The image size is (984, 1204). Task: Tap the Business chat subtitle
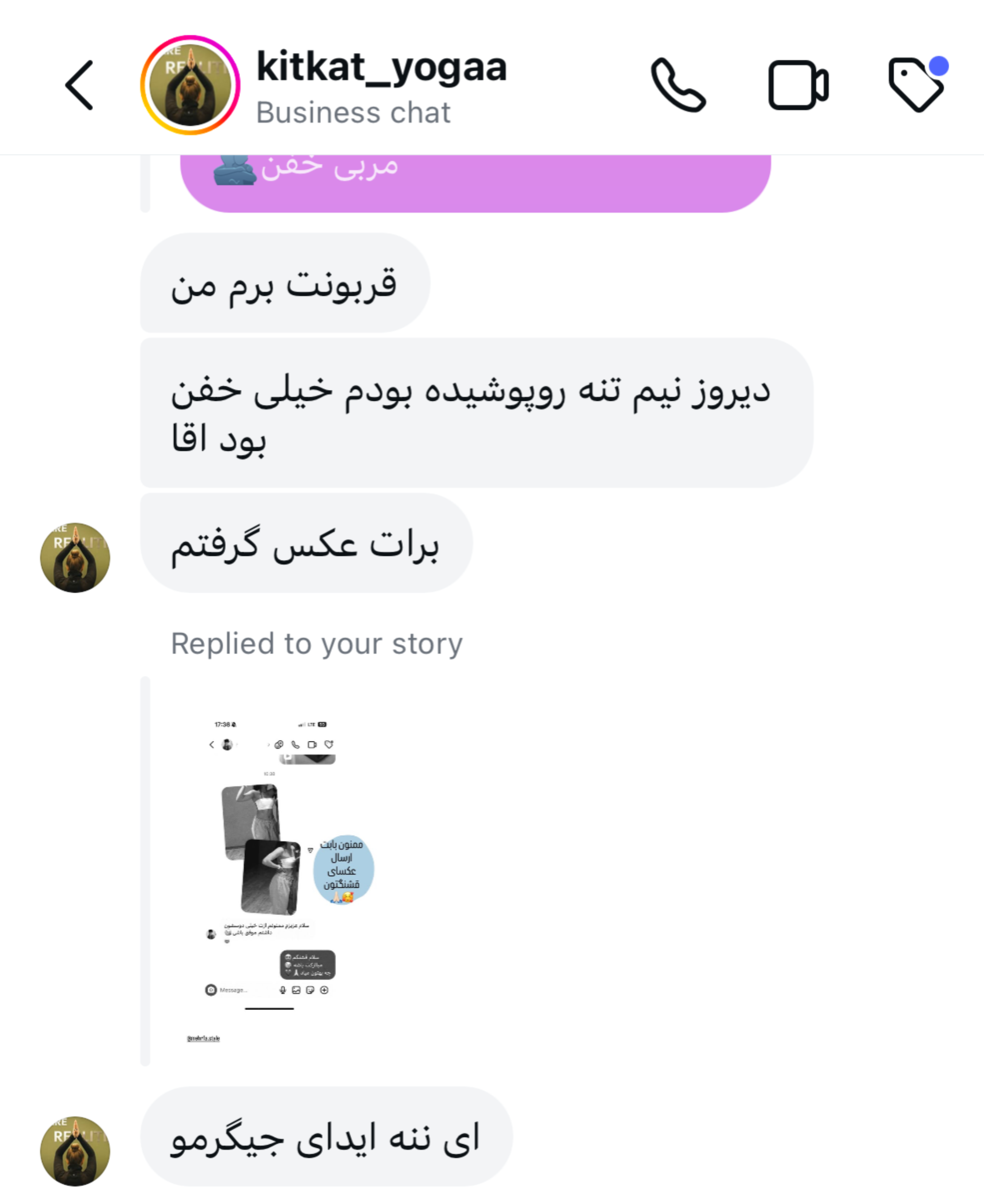[353, 112]
